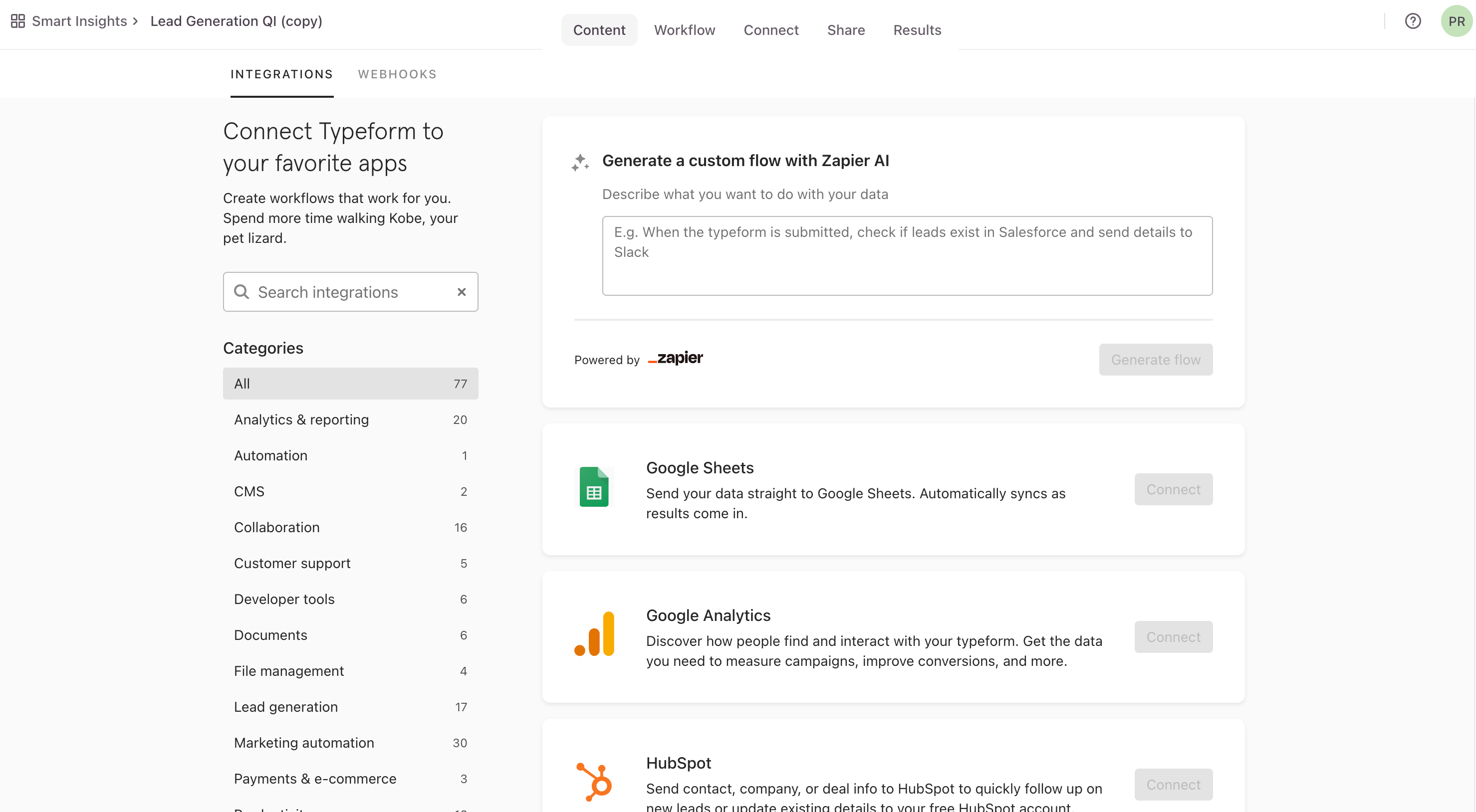Screen dimensions: 1476x812
Task: Filter by Documents category
Action: (x=350, y=635)
